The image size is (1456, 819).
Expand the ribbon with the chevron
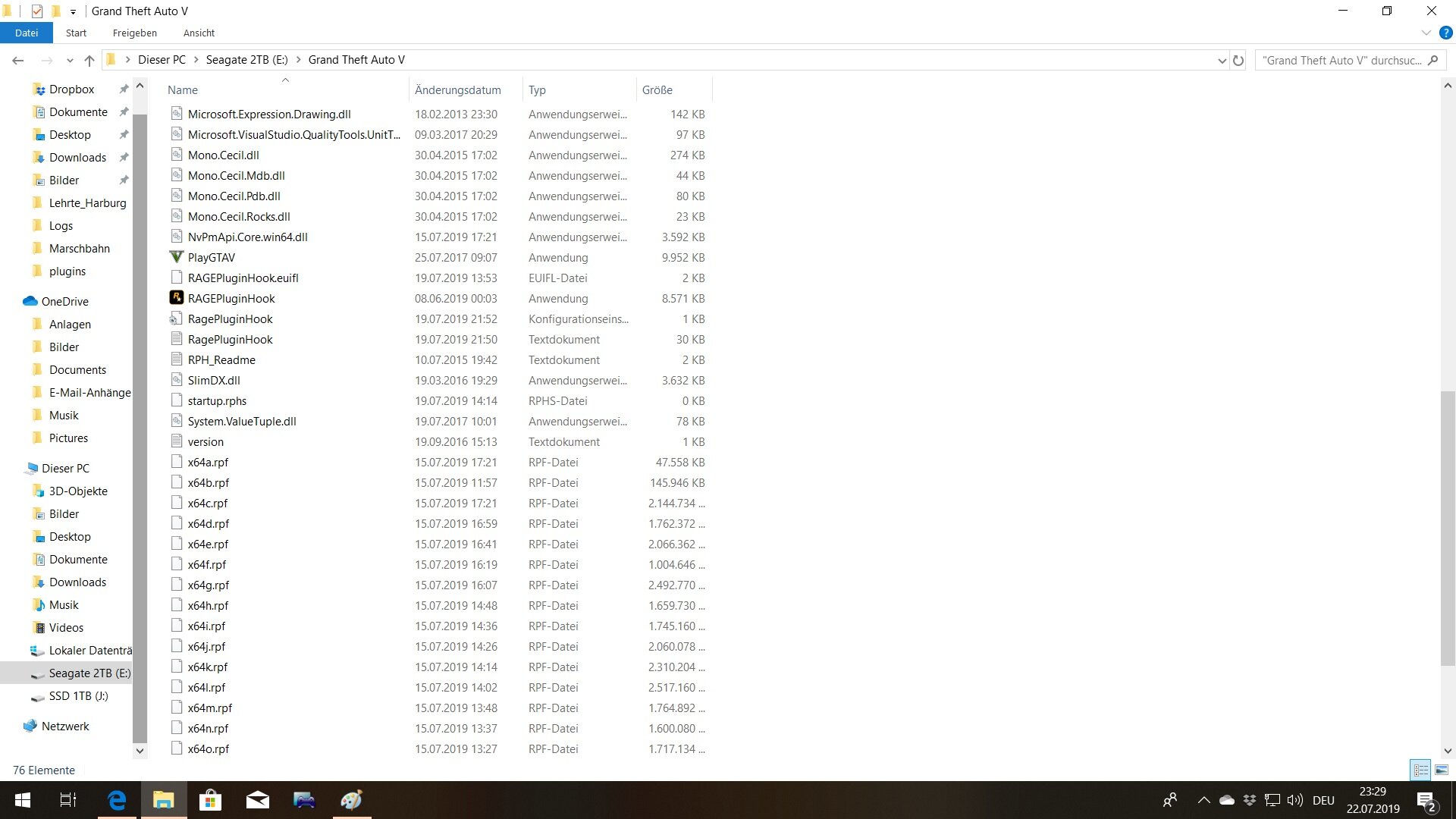(1426, 33)
